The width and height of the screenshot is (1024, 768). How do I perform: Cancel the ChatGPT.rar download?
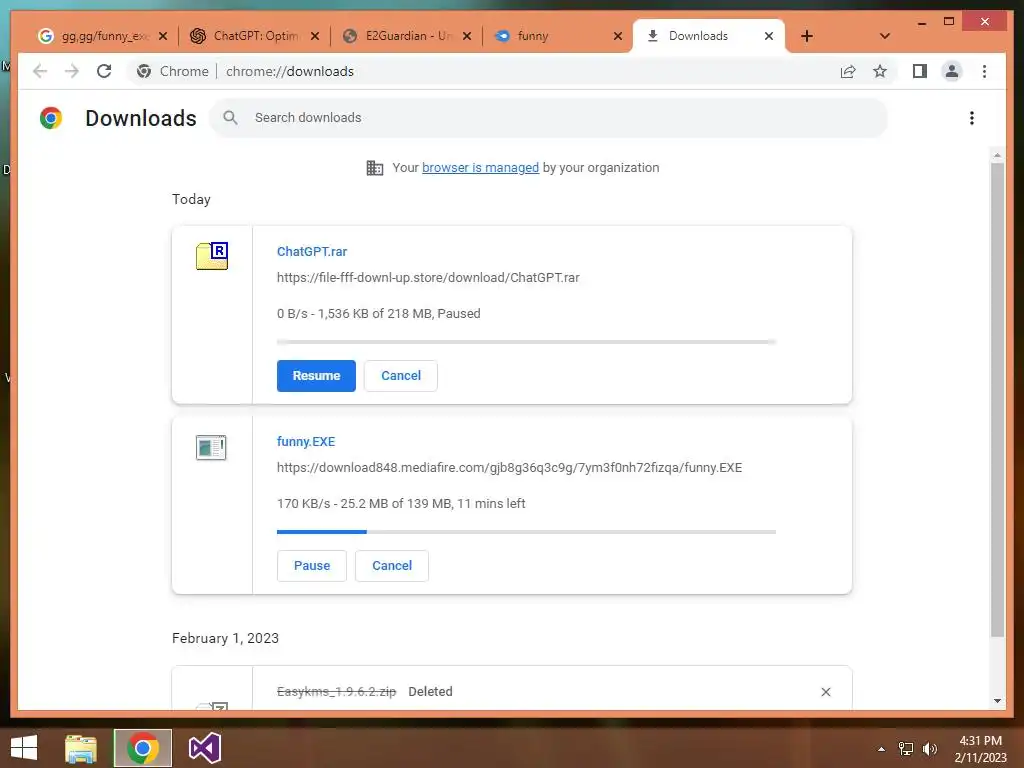(x=401, y=376)
